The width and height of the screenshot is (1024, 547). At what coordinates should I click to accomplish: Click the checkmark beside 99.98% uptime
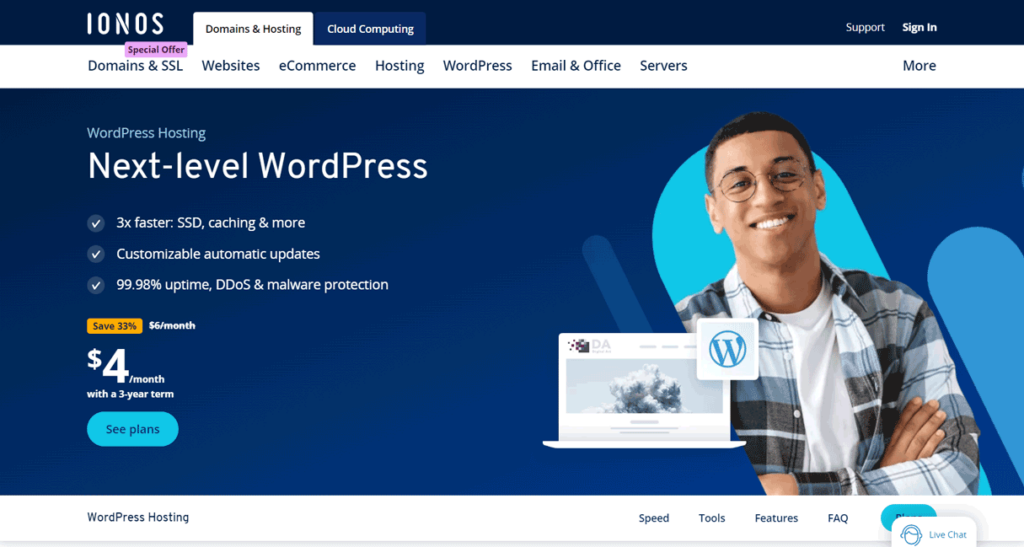click(x=96, y=285)
